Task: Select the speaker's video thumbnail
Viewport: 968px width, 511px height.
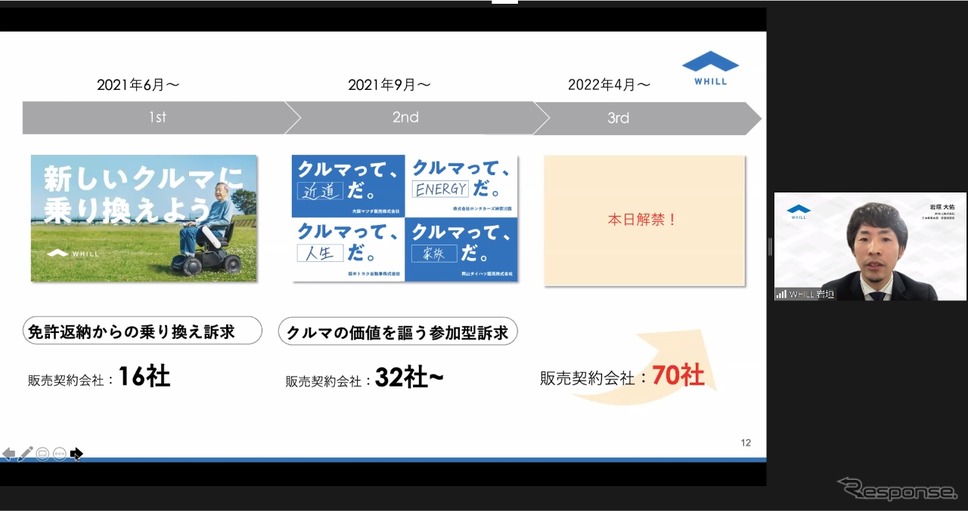Action: pos(870,246)
